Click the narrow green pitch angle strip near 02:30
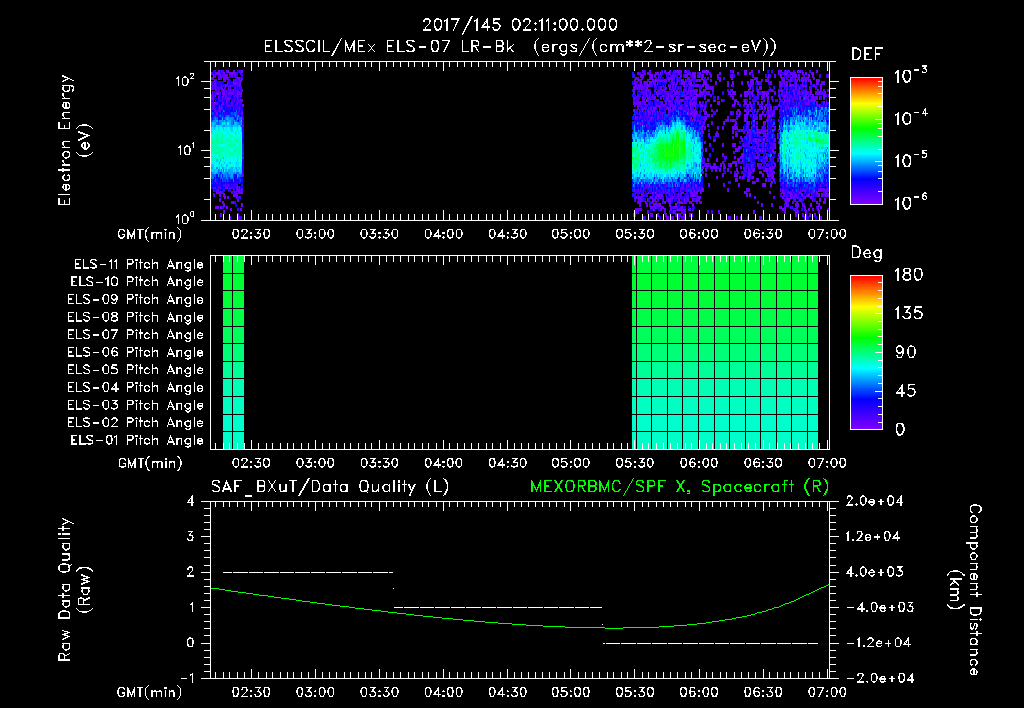 [x=233, y=352]
